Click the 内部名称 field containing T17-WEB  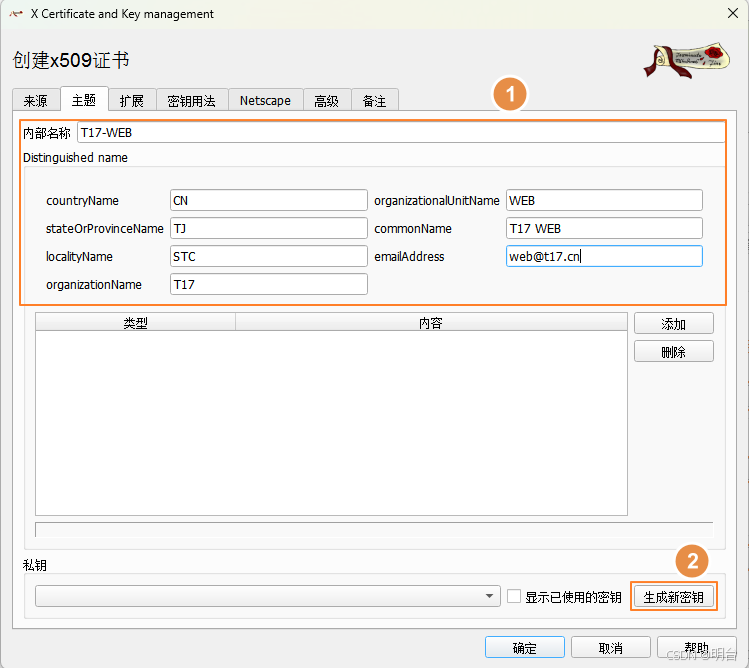coord(401,132)
